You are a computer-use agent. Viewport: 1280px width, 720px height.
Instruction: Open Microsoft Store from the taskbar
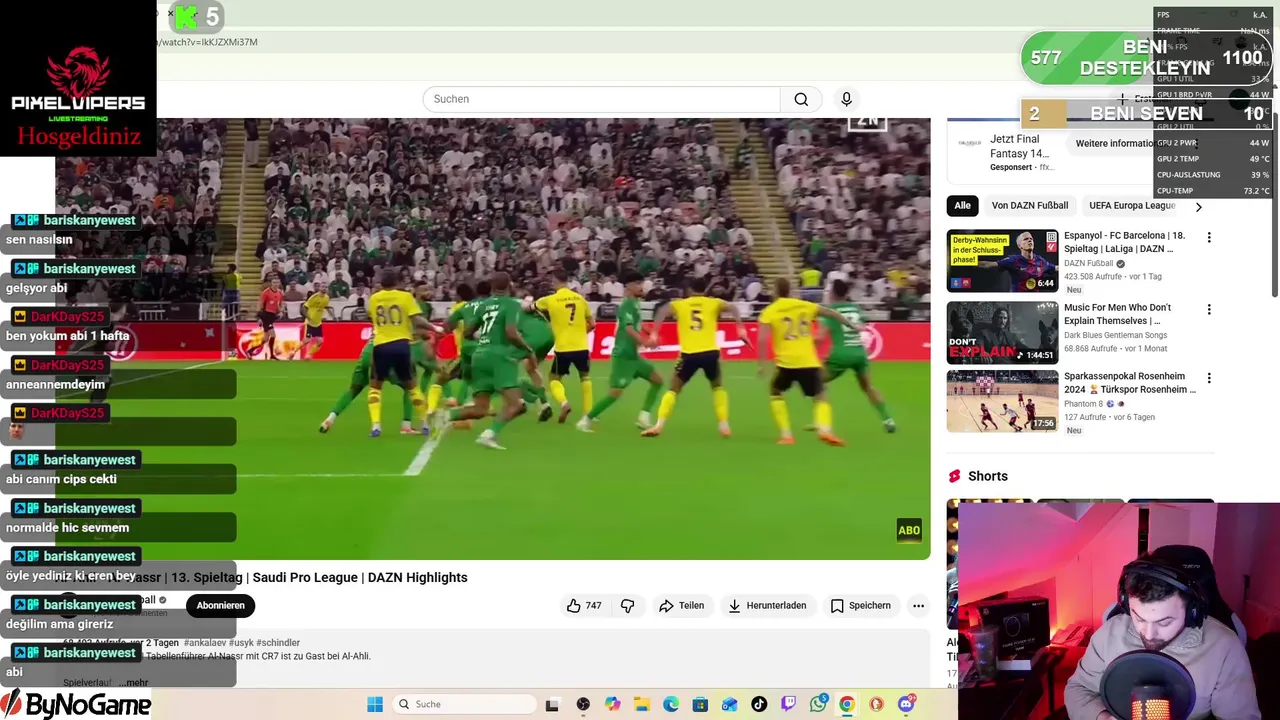(700, 704)
